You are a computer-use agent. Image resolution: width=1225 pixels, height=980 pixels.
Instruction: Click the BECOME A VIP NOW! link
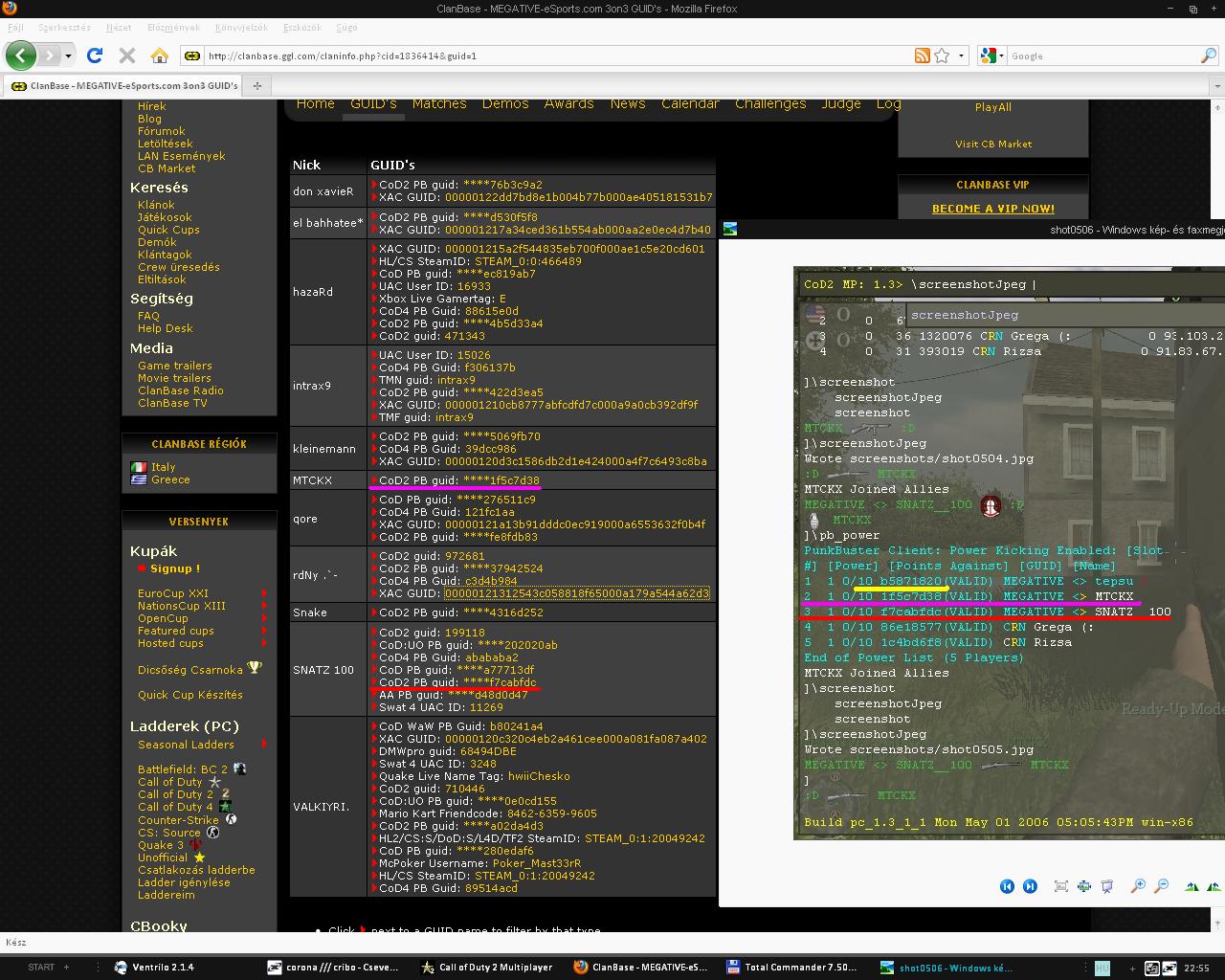pyautogui.click(x=992, y=209)
